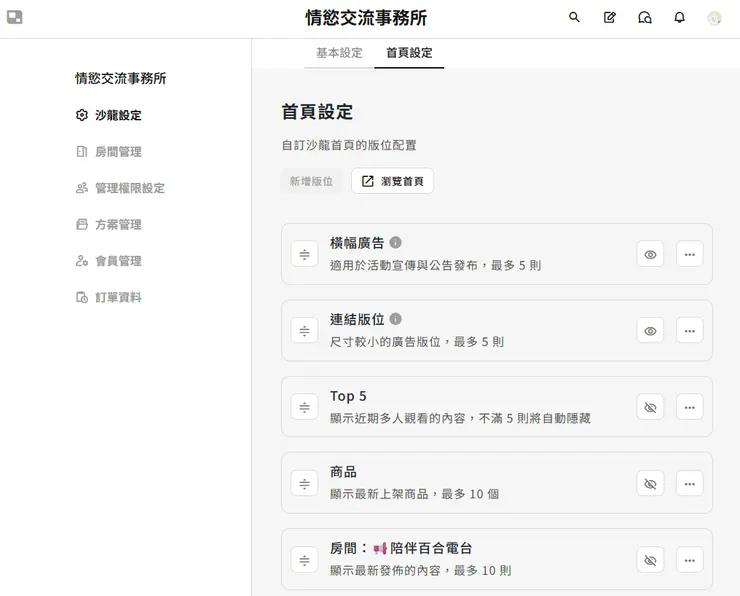
Task: Switch to 基本設定 tab
Action: click(339, 53)
